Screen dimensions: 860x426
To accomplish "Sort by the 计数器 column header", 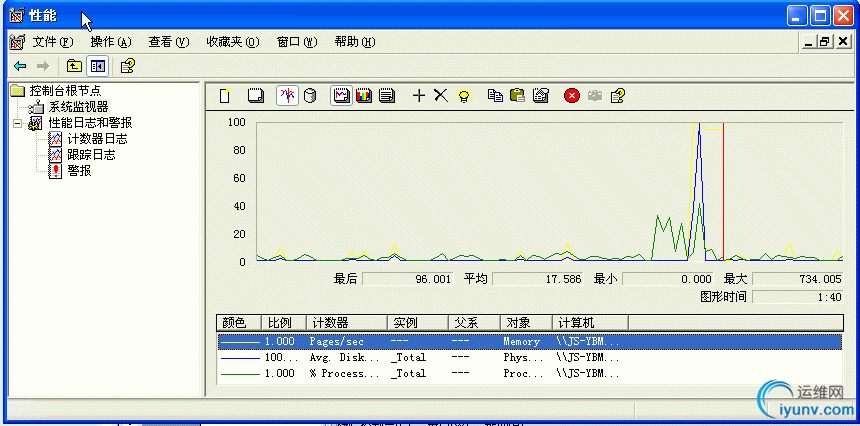I will coord(347,322).
